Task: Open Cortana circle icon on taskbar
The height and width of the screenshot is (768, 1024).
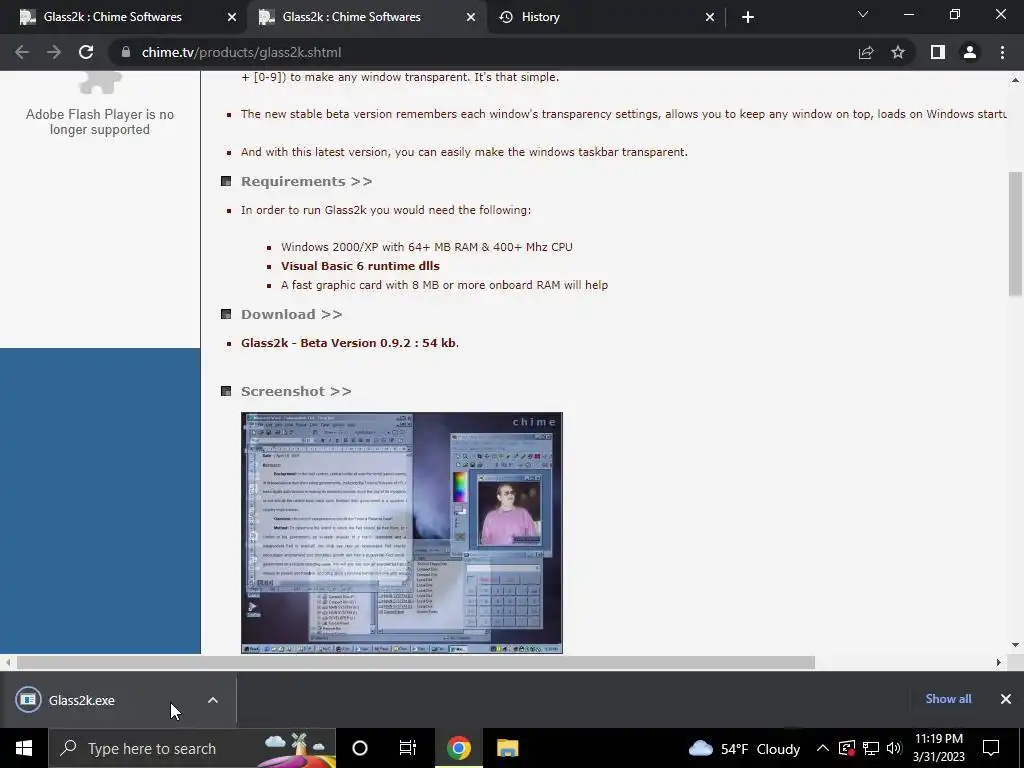Action: click(360, 748)
